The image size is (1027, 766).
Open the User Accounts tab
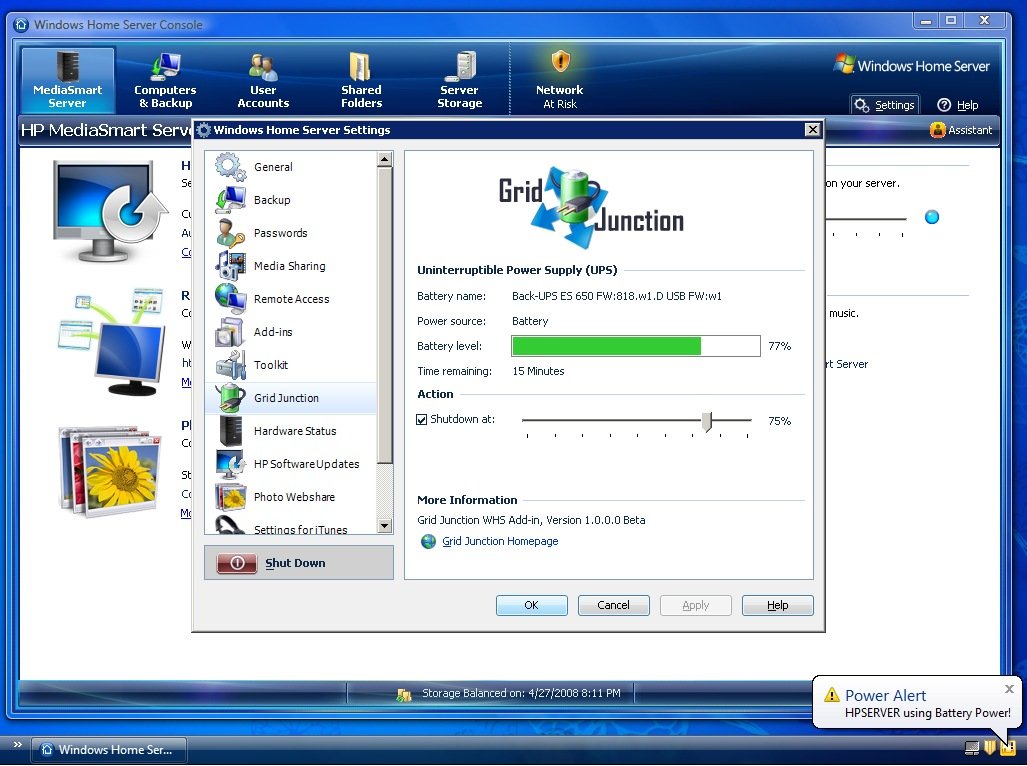point(263,80)
